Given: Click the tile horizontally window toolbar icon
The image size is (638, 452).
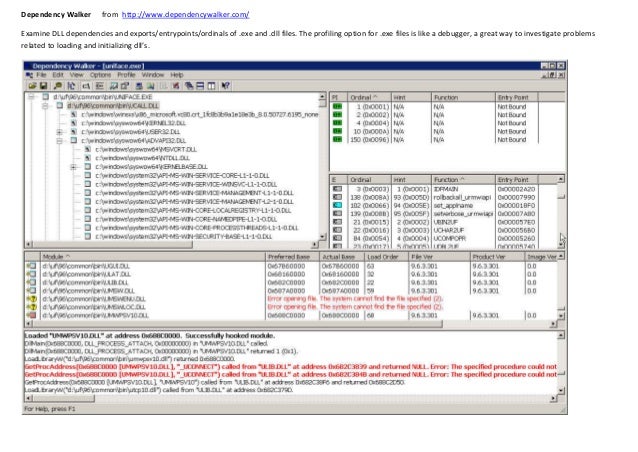Looking at the screenshot, I should click(200, 86).
